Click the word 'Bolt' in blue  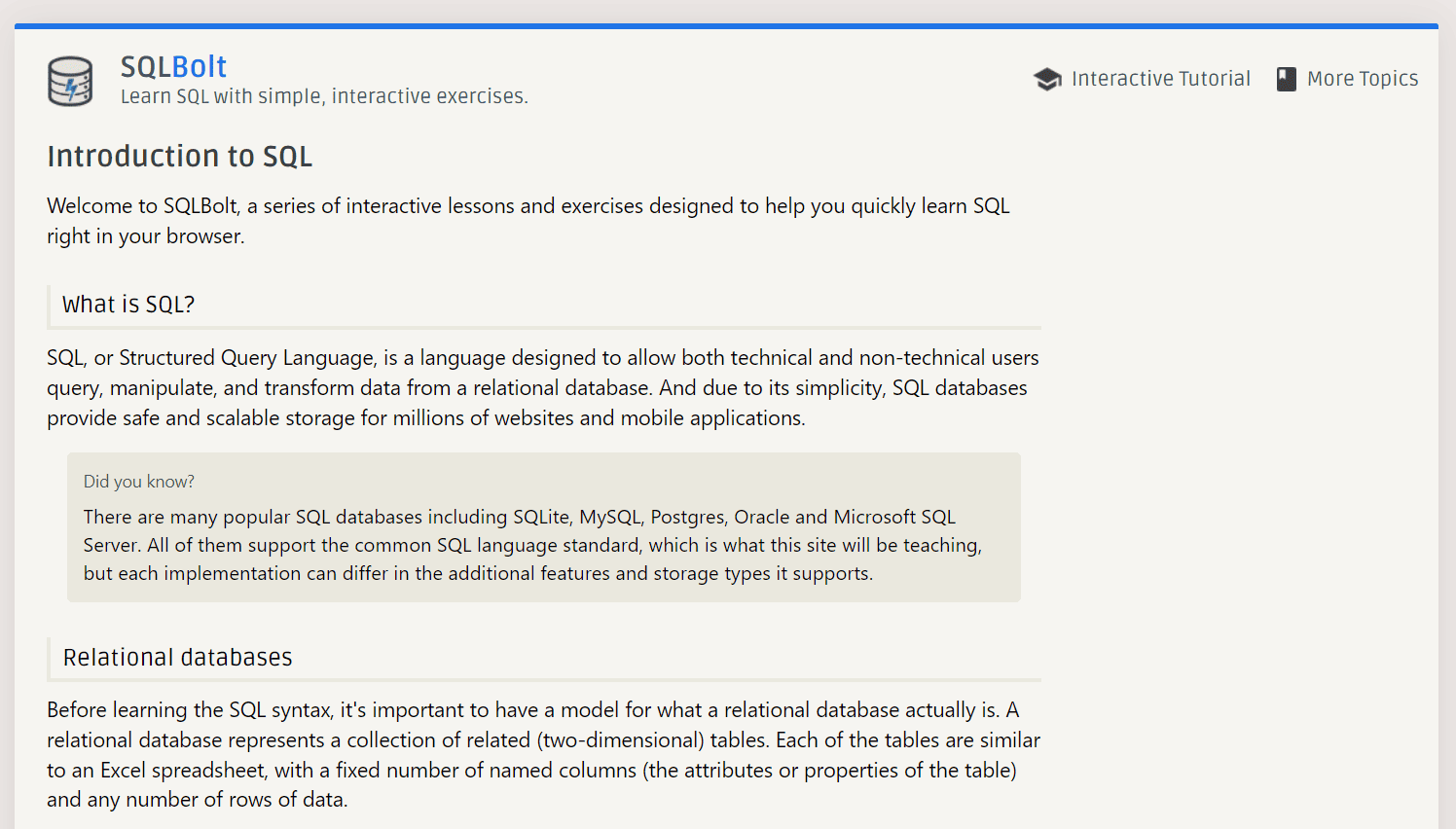point(200,66)
